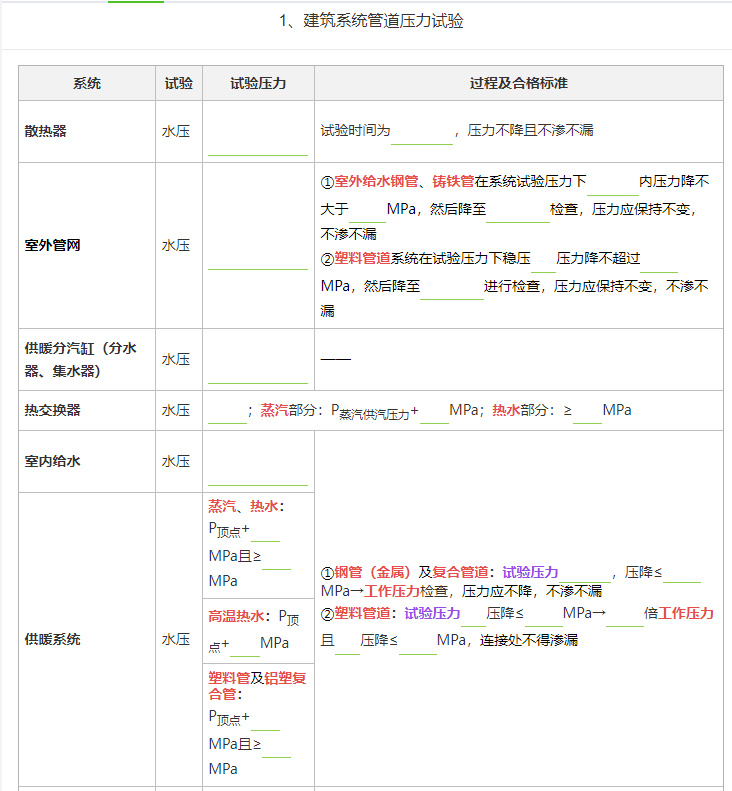Screen dimensions: 732x791
Task: Click the 系统 column header
Action: tap(87, 84)
